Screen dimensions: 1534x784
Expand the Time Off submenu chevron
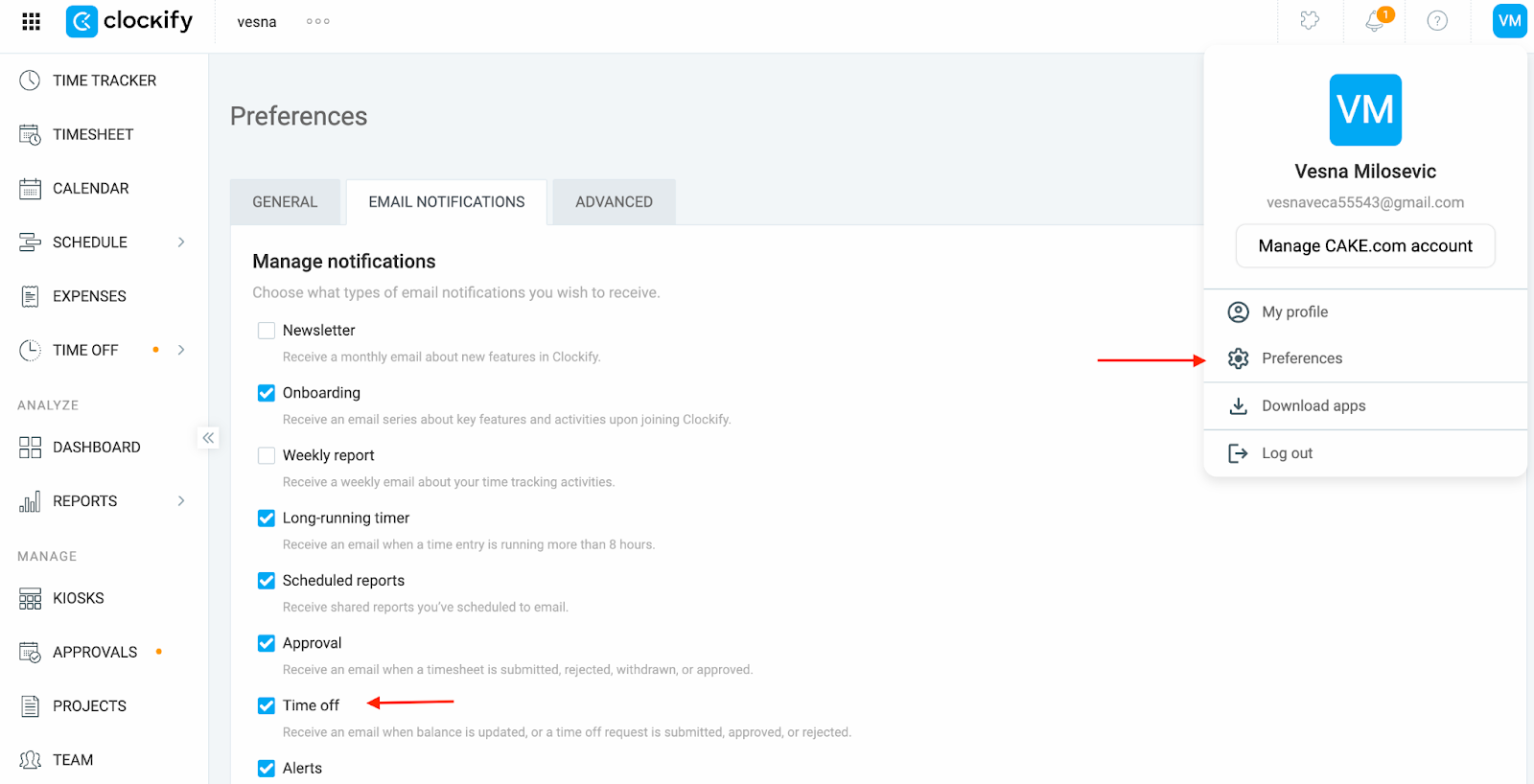point(181,350)
